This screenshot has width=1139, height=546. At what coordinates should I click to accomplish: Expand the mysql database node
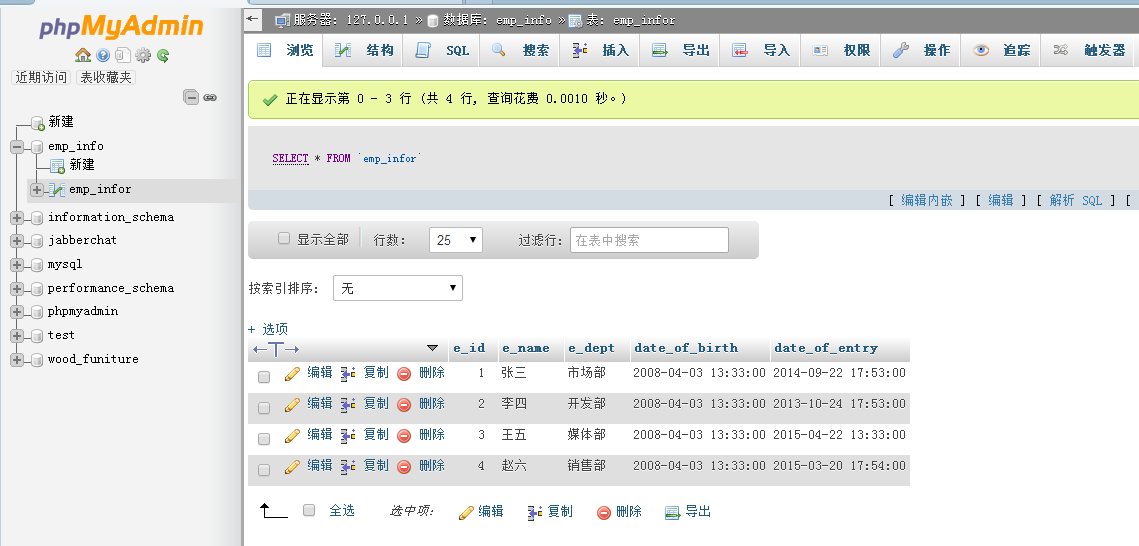coord(17,265)
